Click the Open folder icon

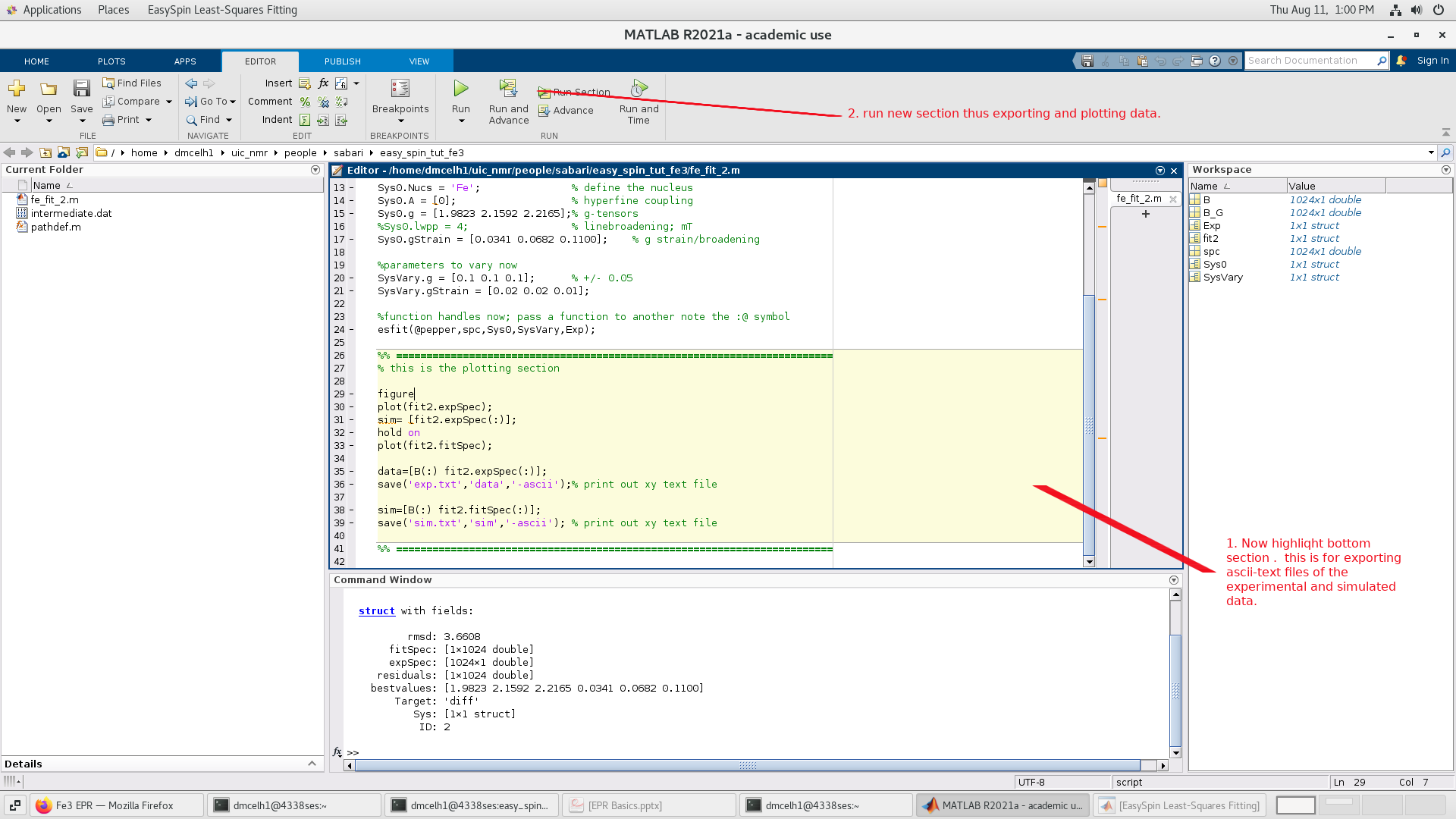49,89
